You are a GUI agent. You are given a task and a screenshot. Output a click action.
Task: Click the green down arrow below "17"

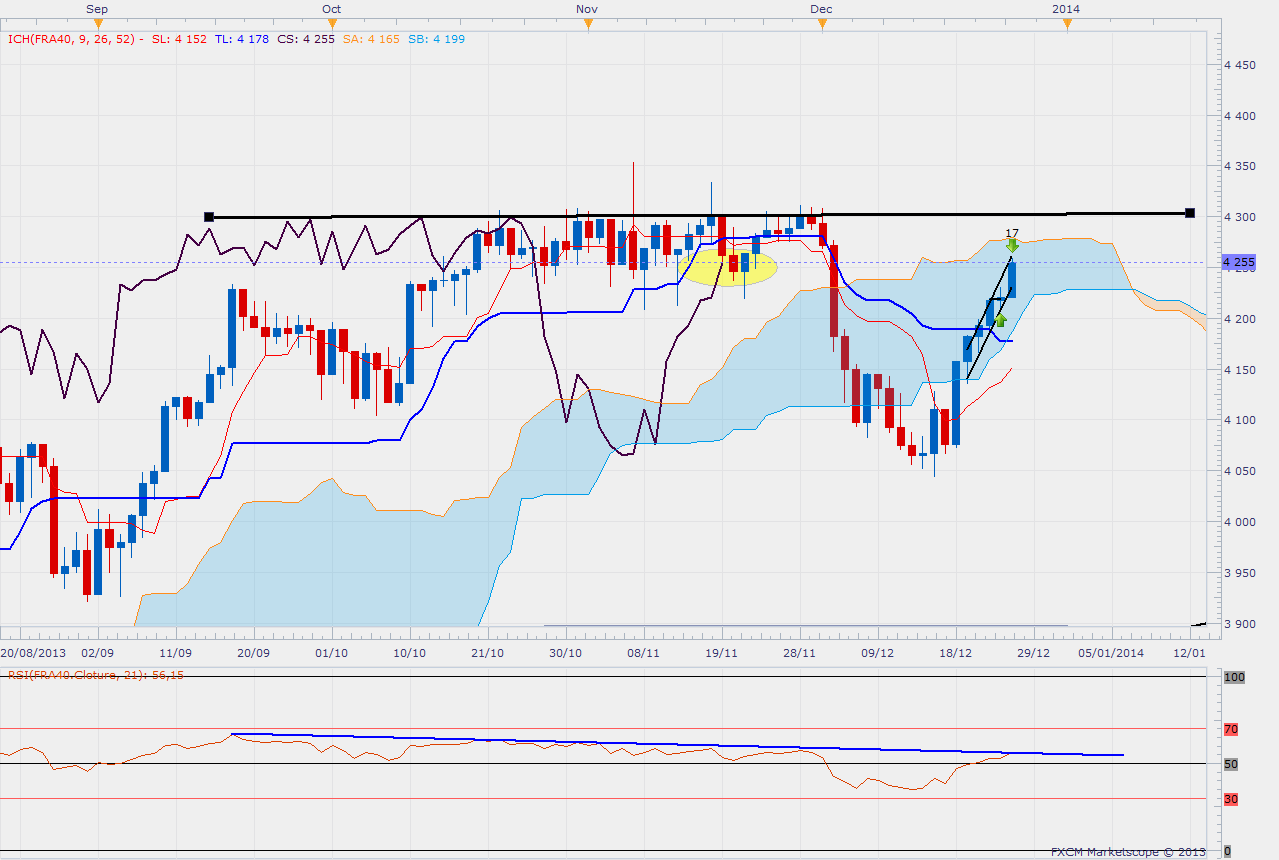(1012, 246)
